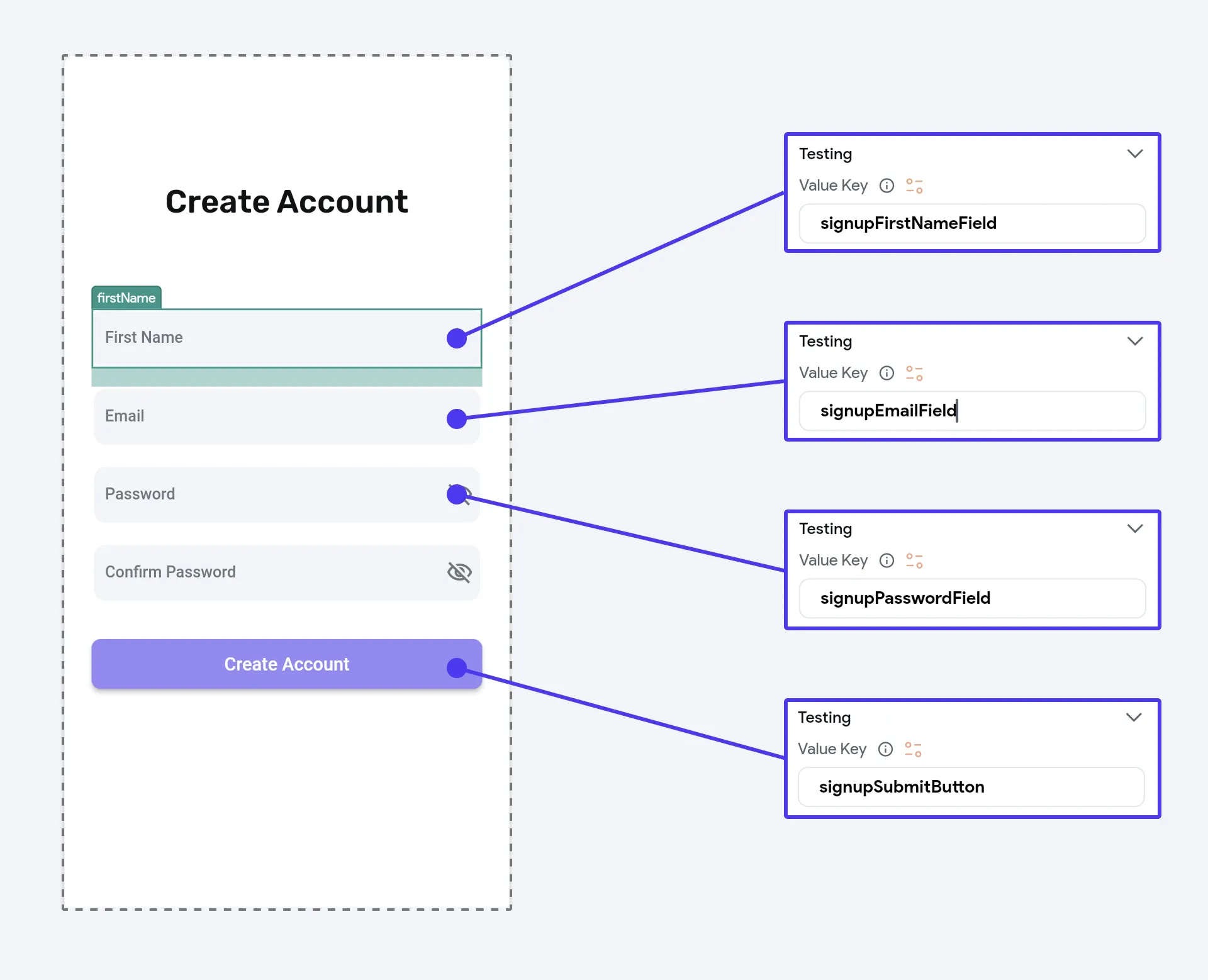The width and height of the screenshot is (1208, 980).
Task: Click info icon in signupPasswordField Testing panel
Action: coord(886,560)
